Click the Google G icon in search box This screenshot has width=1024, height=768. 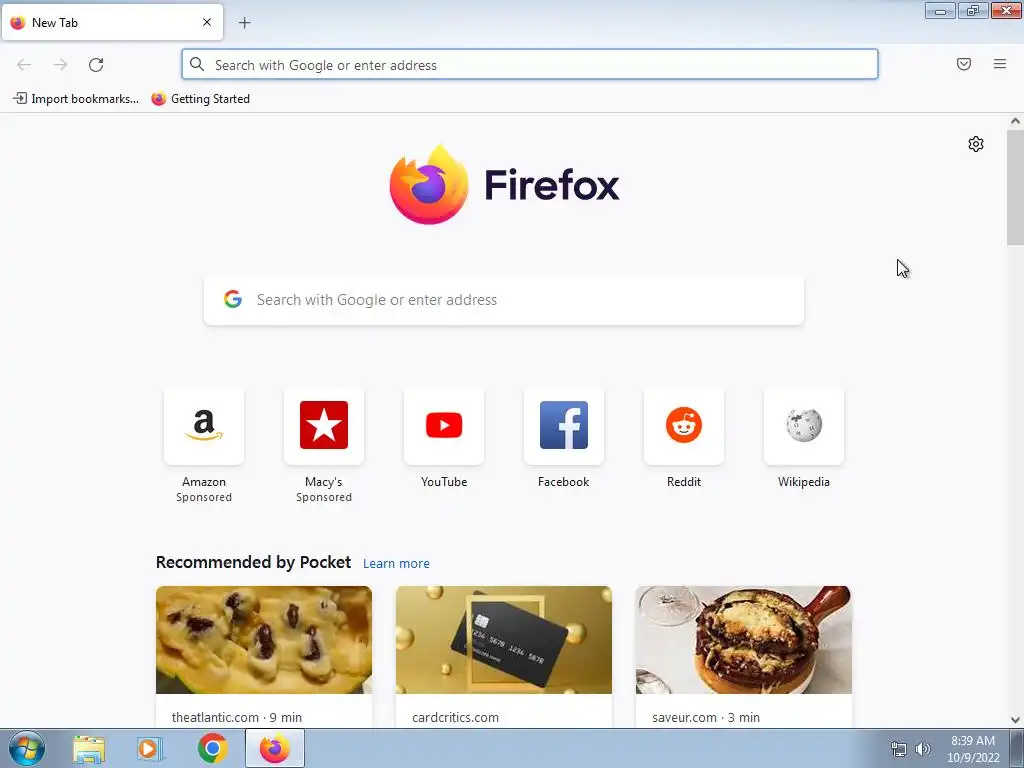[x=233, y=299]
